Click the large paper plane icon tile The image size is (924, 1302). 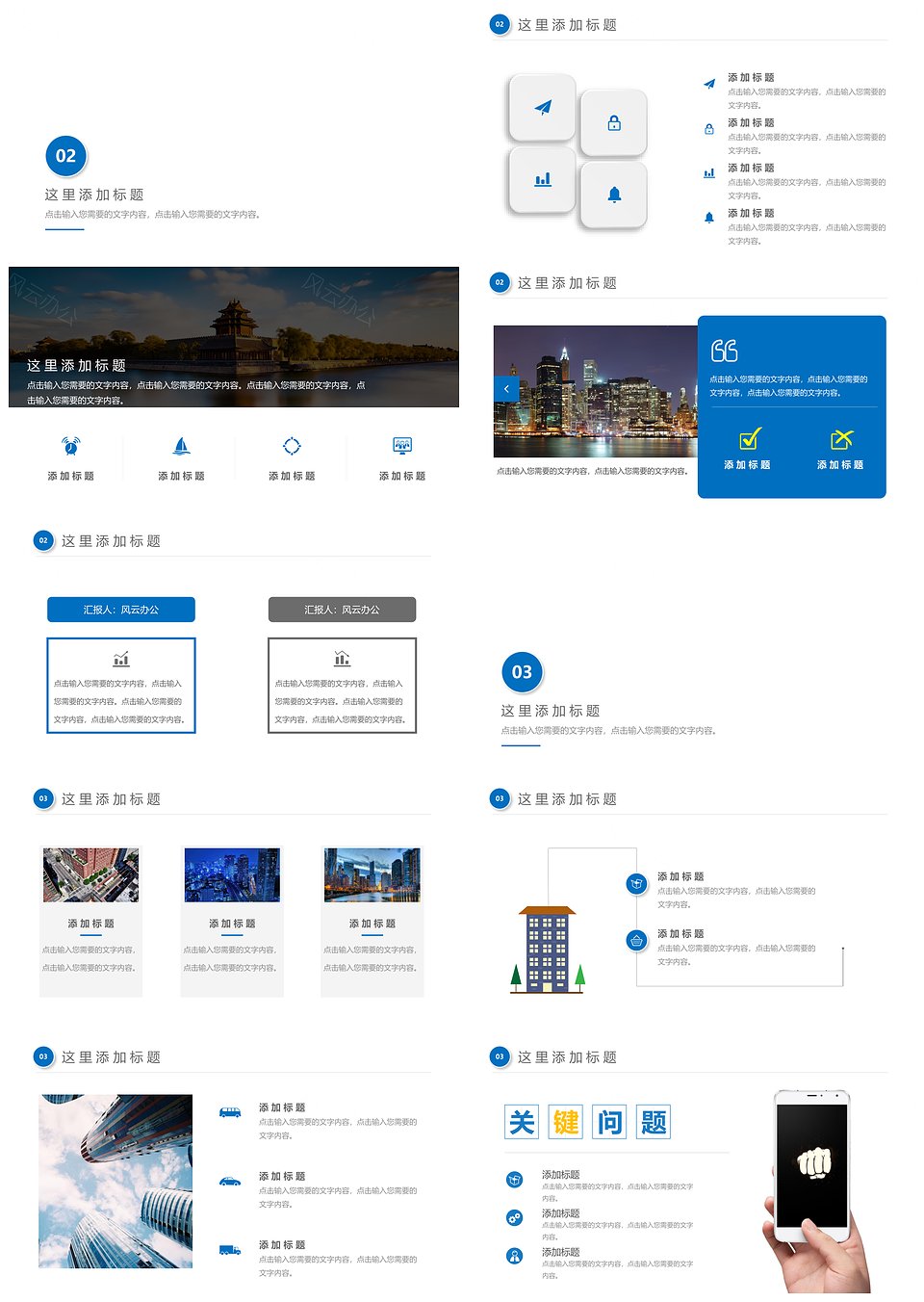(x=542, y=107)
